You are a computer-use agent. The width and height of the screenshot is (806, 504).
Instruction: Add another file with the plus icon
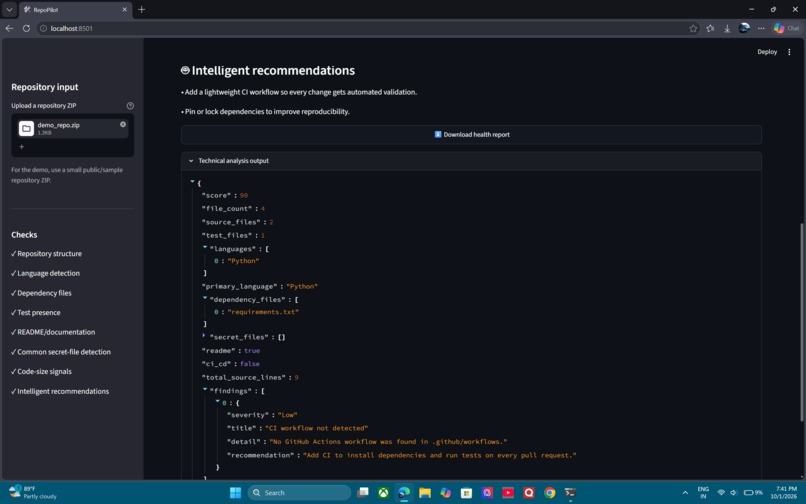22,147
